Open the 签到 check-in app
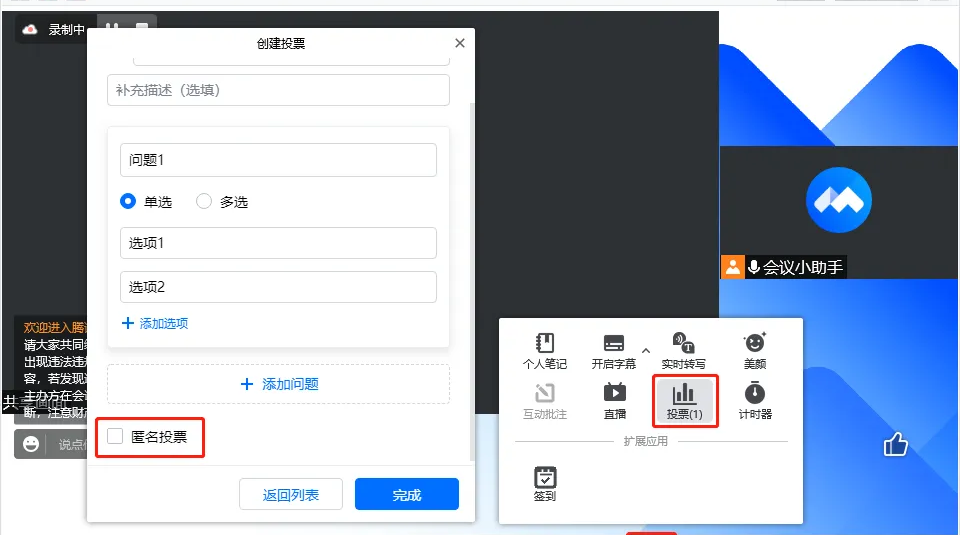This screenshot has height=540, width=960. (x=545, y=483)
